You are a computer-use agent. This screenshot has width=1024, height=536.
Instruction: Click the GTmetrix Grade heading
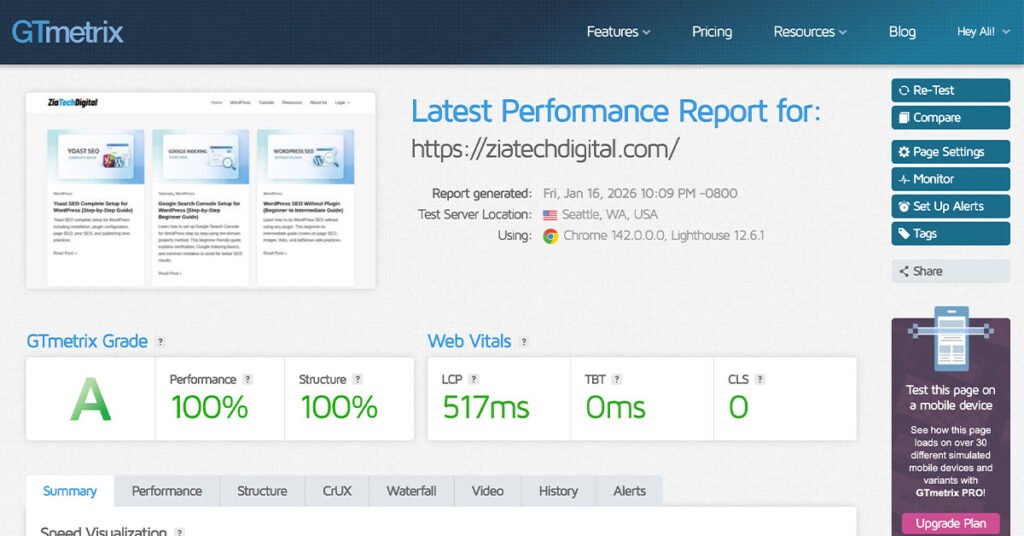coord(87,341)
